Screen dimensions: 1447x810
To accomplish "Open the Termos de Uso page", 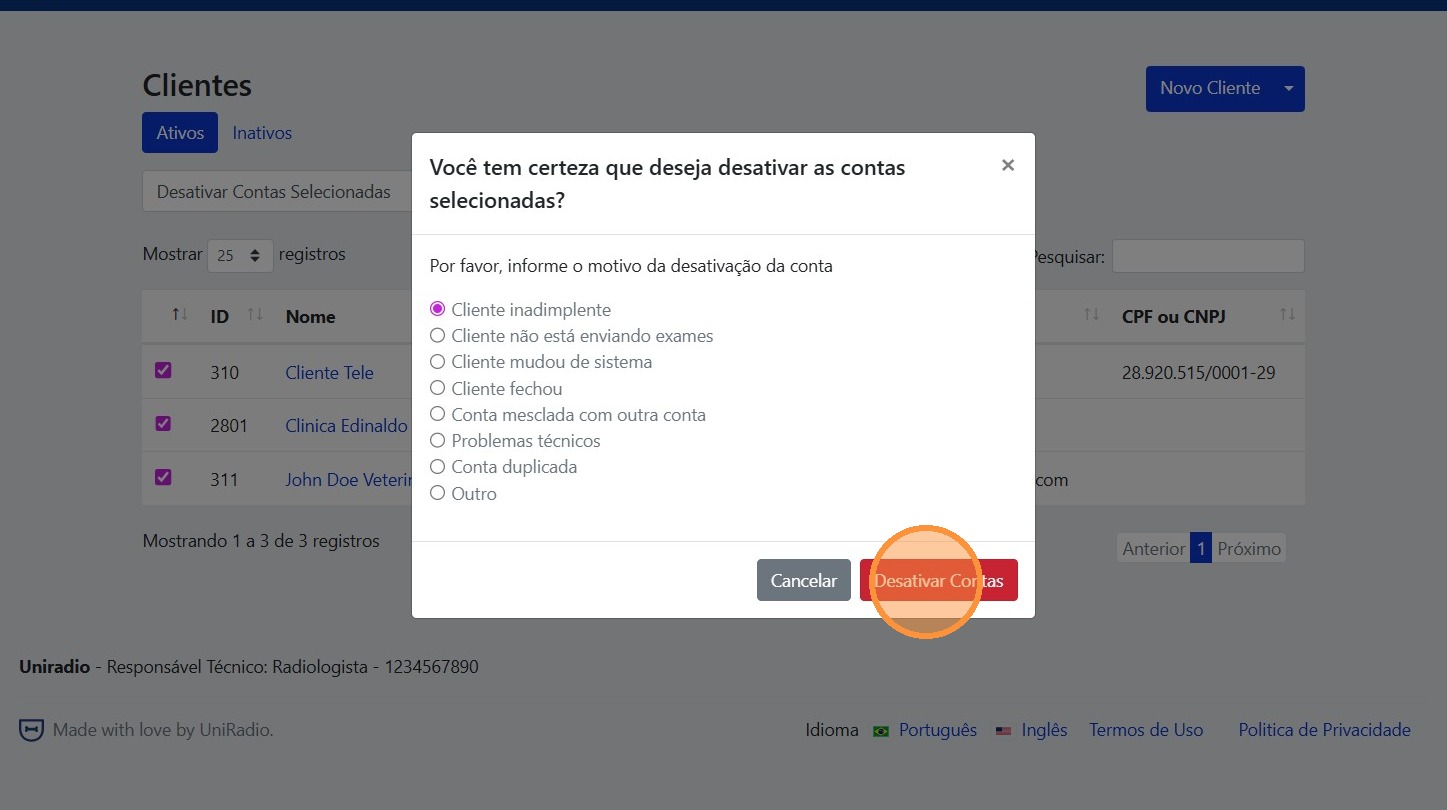I will pos(1146,730).
